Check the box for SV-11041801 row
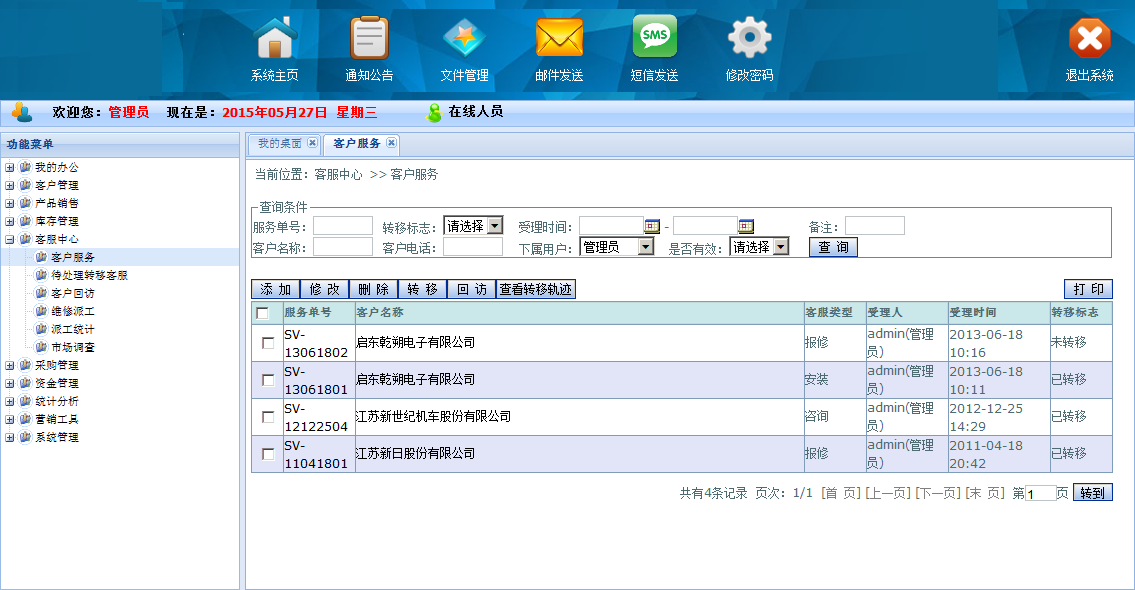Viewport: 1135px width, 590px height. click(267, 454)
